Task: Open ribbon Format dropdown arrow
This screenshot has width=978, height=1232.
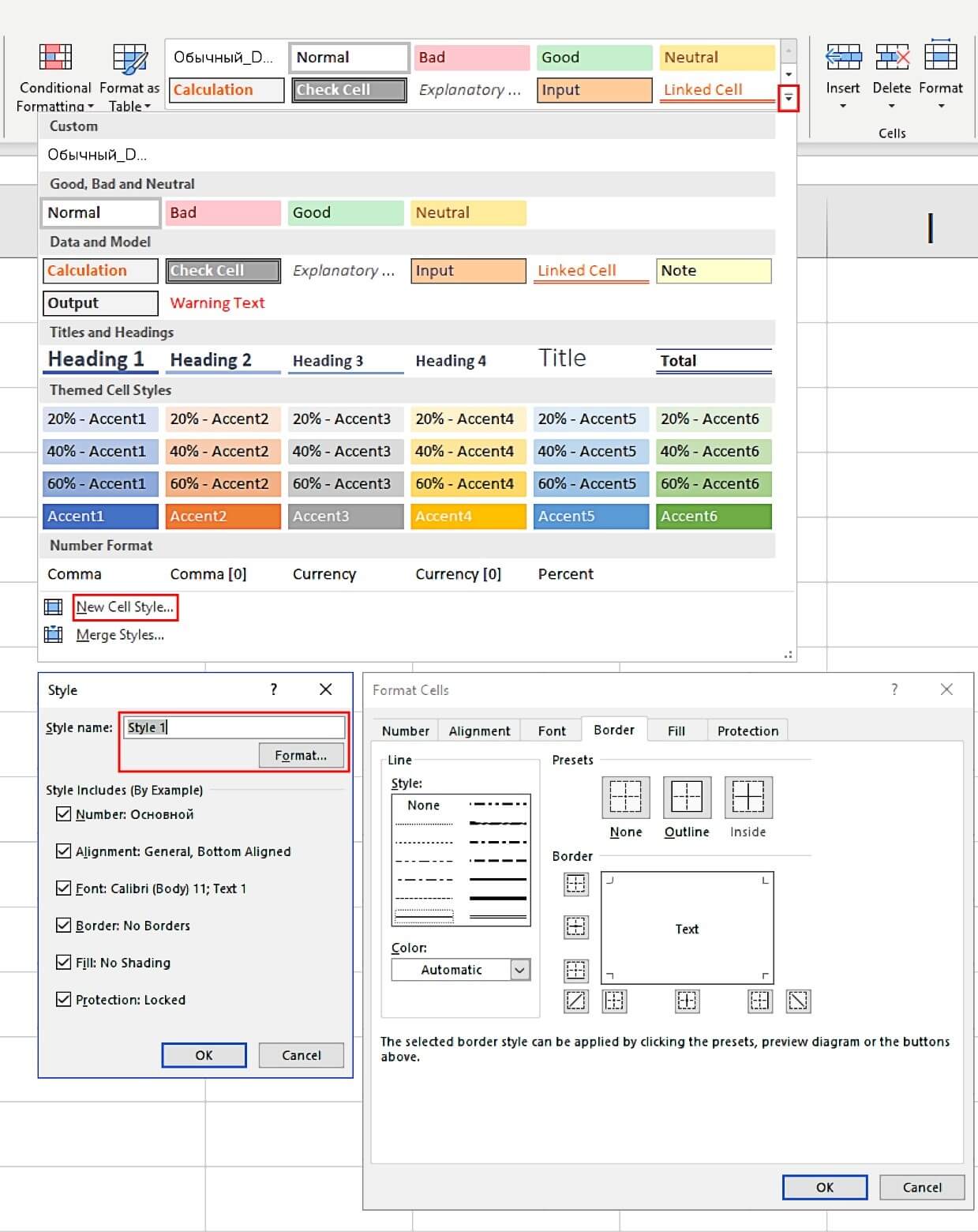Action: (941, 106)
